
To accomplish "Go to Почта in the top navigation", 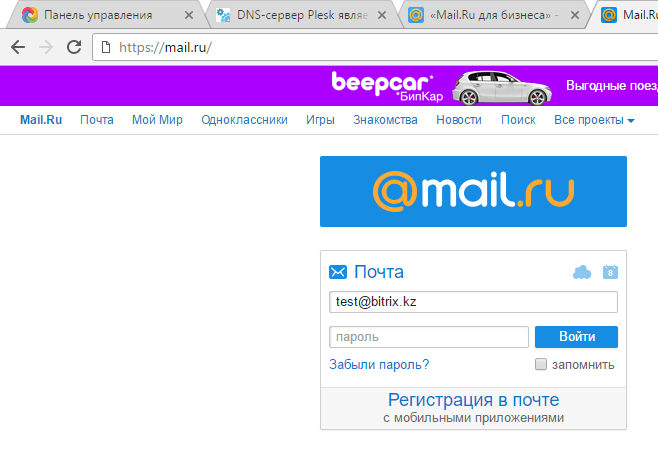I will pyautogui.click(x=97, y=120).
